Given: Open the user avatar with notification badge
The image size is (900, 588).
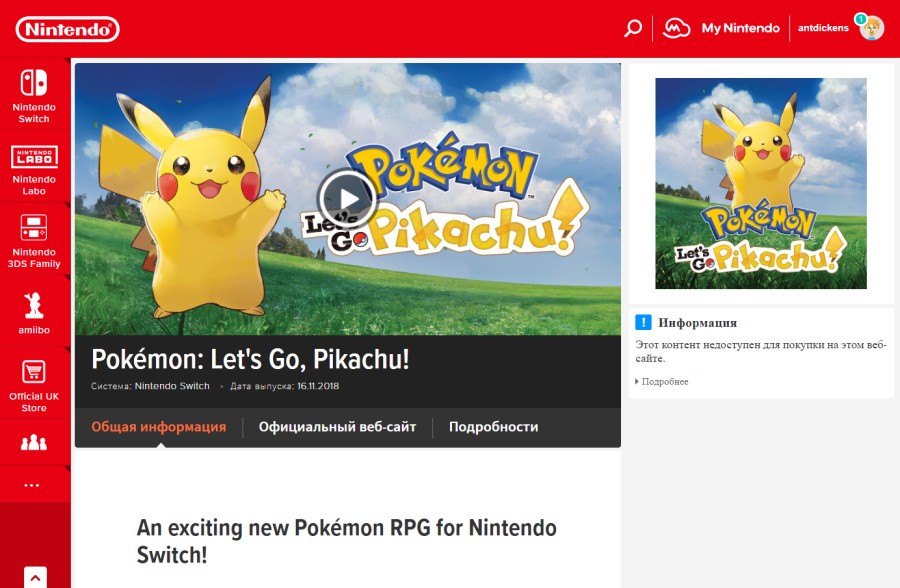Looking at the screenshot, I should tap(871, 27).
